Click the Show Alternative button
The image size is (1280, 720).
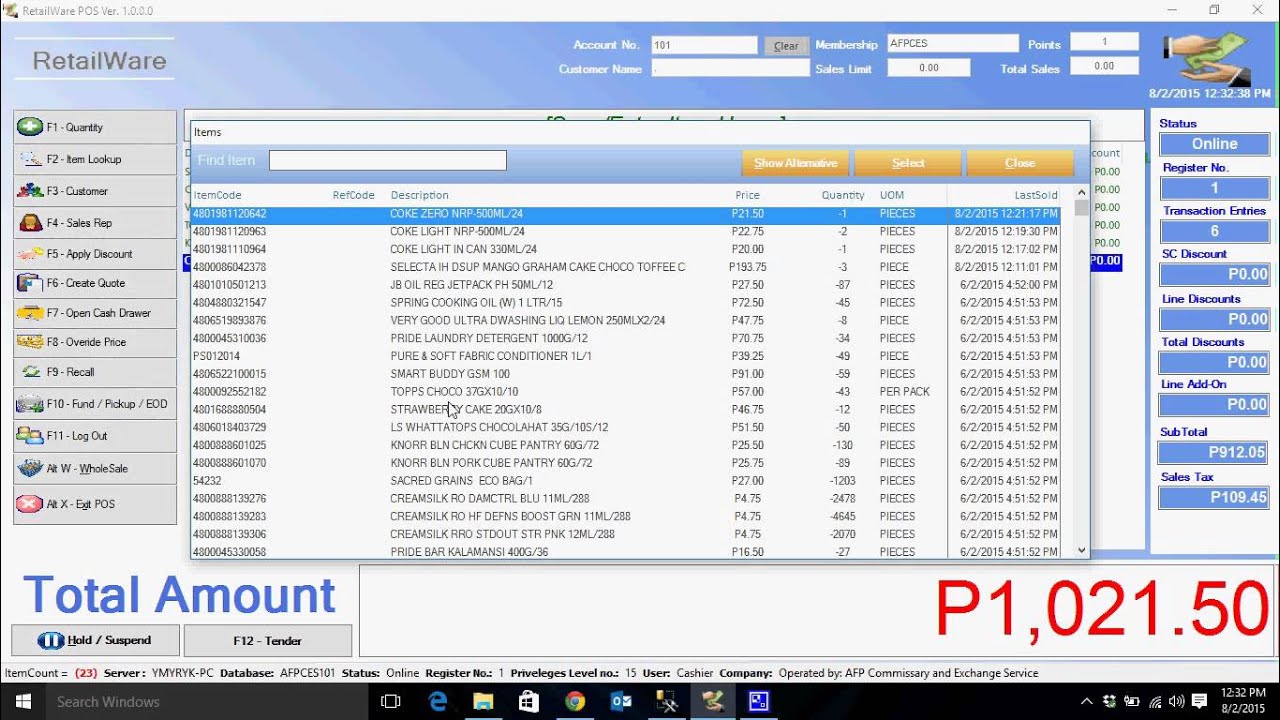point(796,163)
